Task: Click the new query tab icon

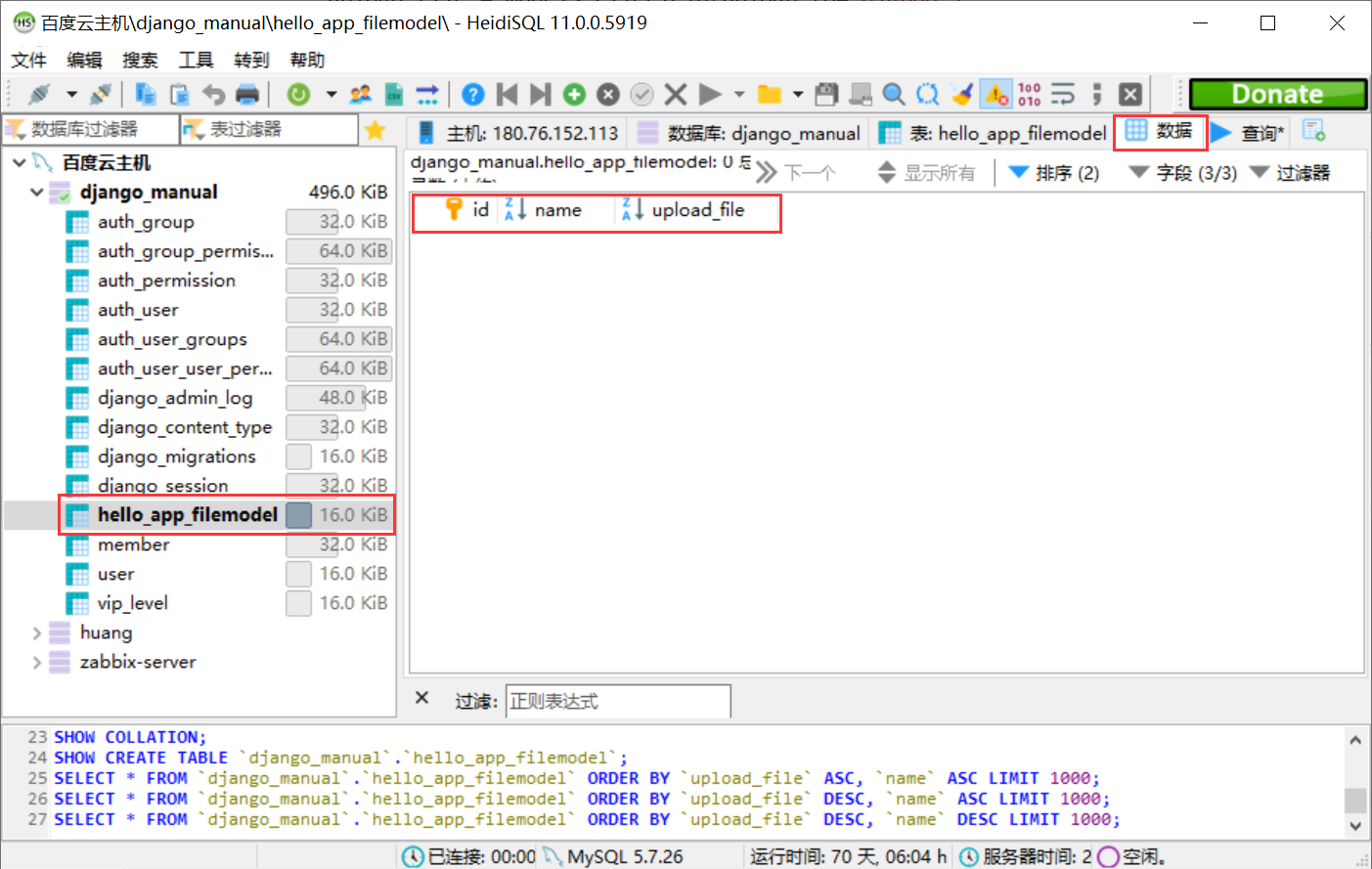Action: (1314, 130)
